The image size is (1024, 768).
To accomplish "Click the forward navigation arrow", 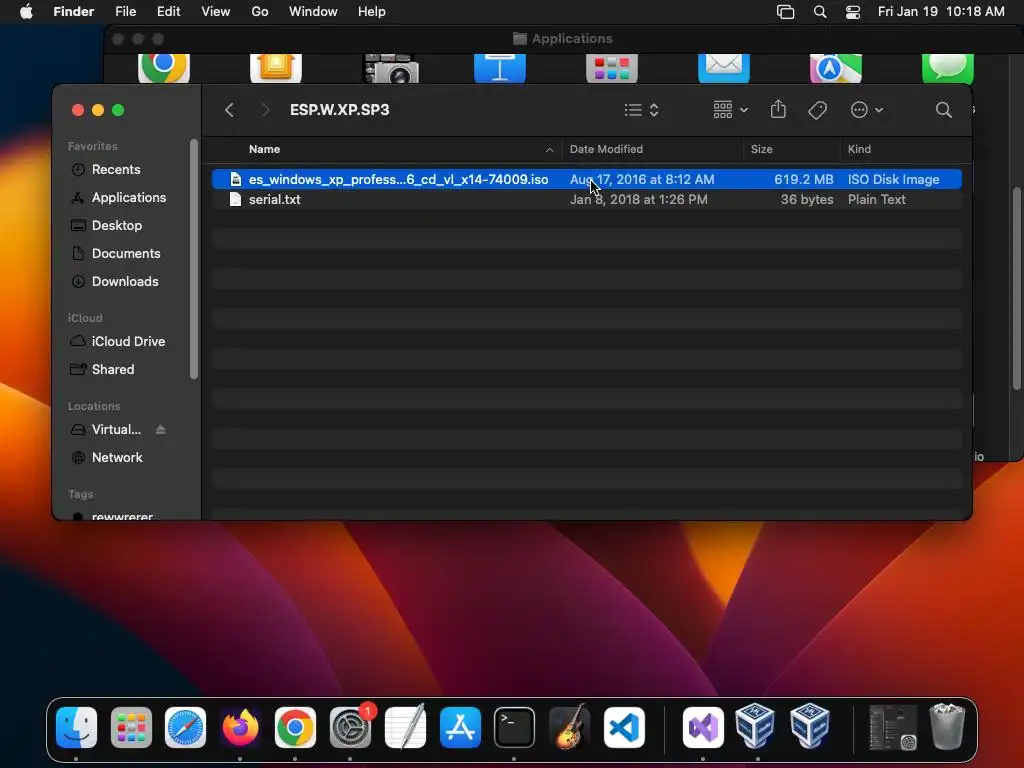I will tap(264, 110).
